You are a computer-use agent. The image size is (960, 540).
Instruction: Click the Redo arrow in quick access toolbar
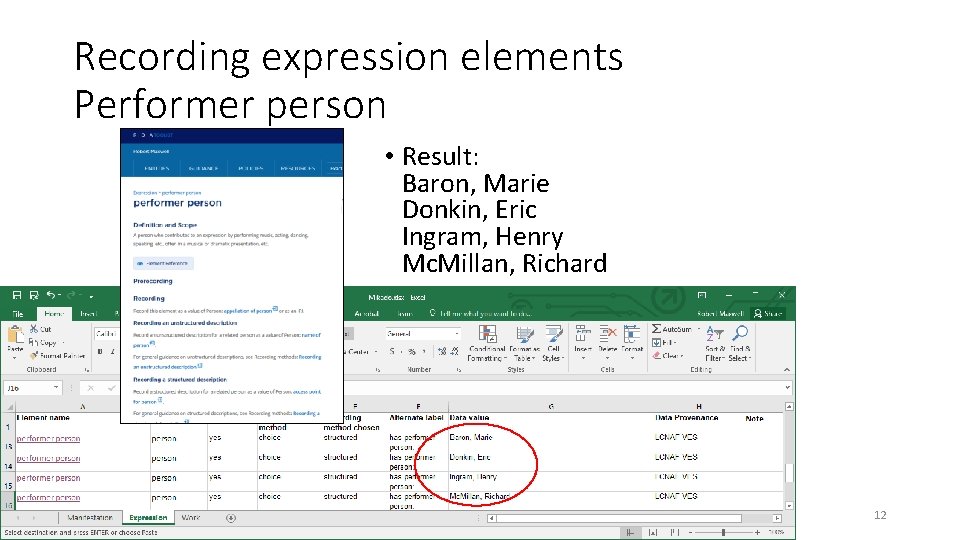[71, 295]
